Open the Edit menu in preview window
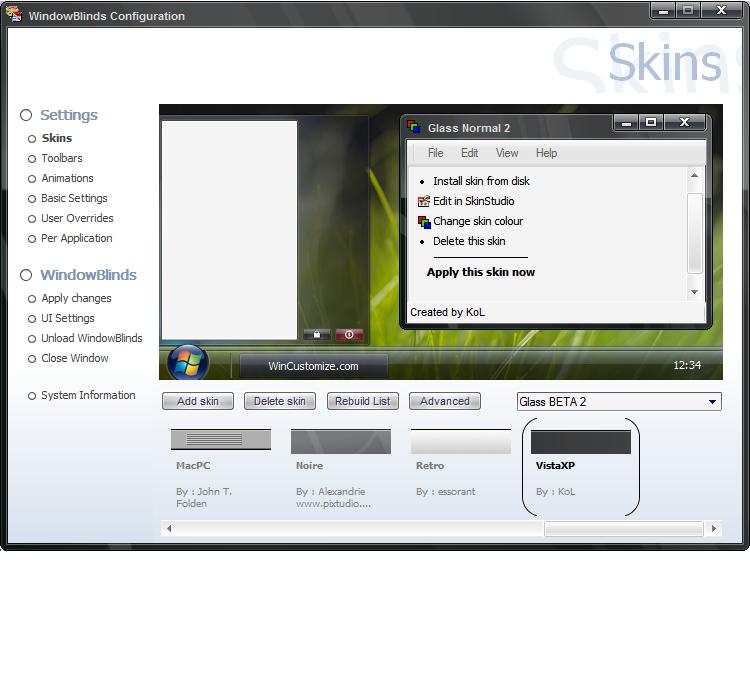Viewport: 750px width, 680px height. coord(469,153)
